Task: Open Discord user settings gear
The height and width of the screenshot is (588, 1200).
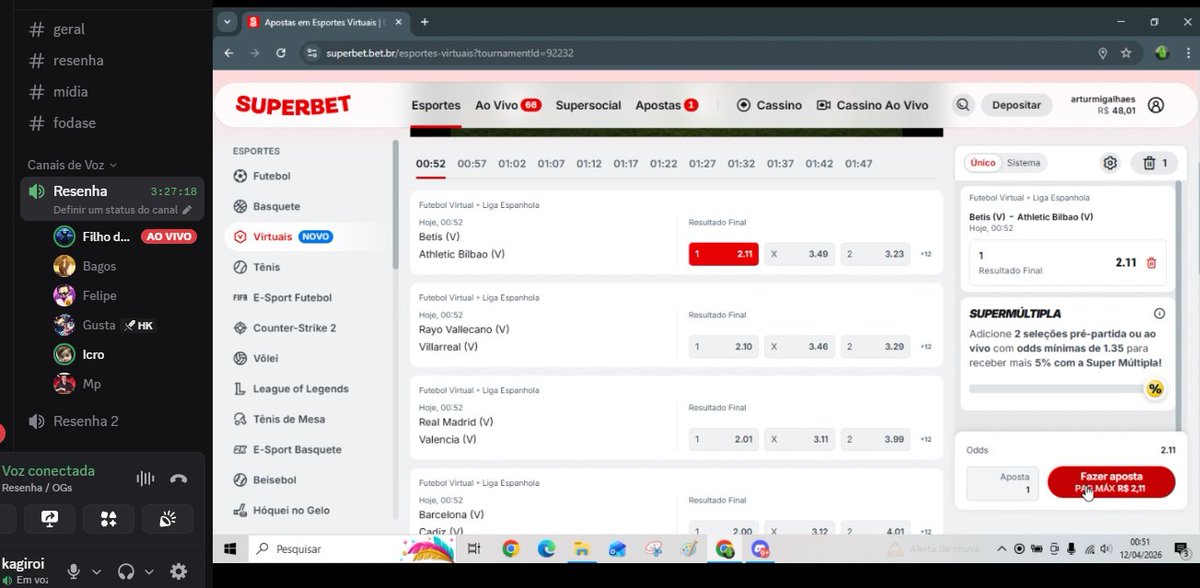Action: coord(178,571)
